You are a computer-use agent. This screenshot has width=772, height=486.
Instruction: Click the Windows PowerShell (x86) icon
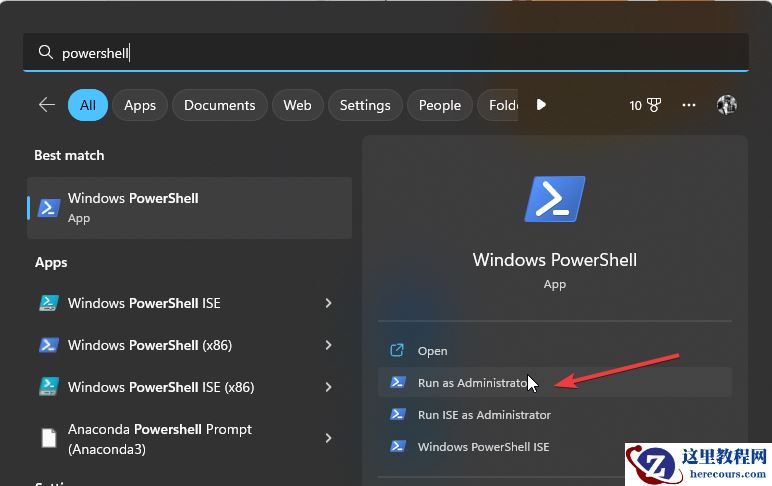pyautogui.click(x=49, y=345)
